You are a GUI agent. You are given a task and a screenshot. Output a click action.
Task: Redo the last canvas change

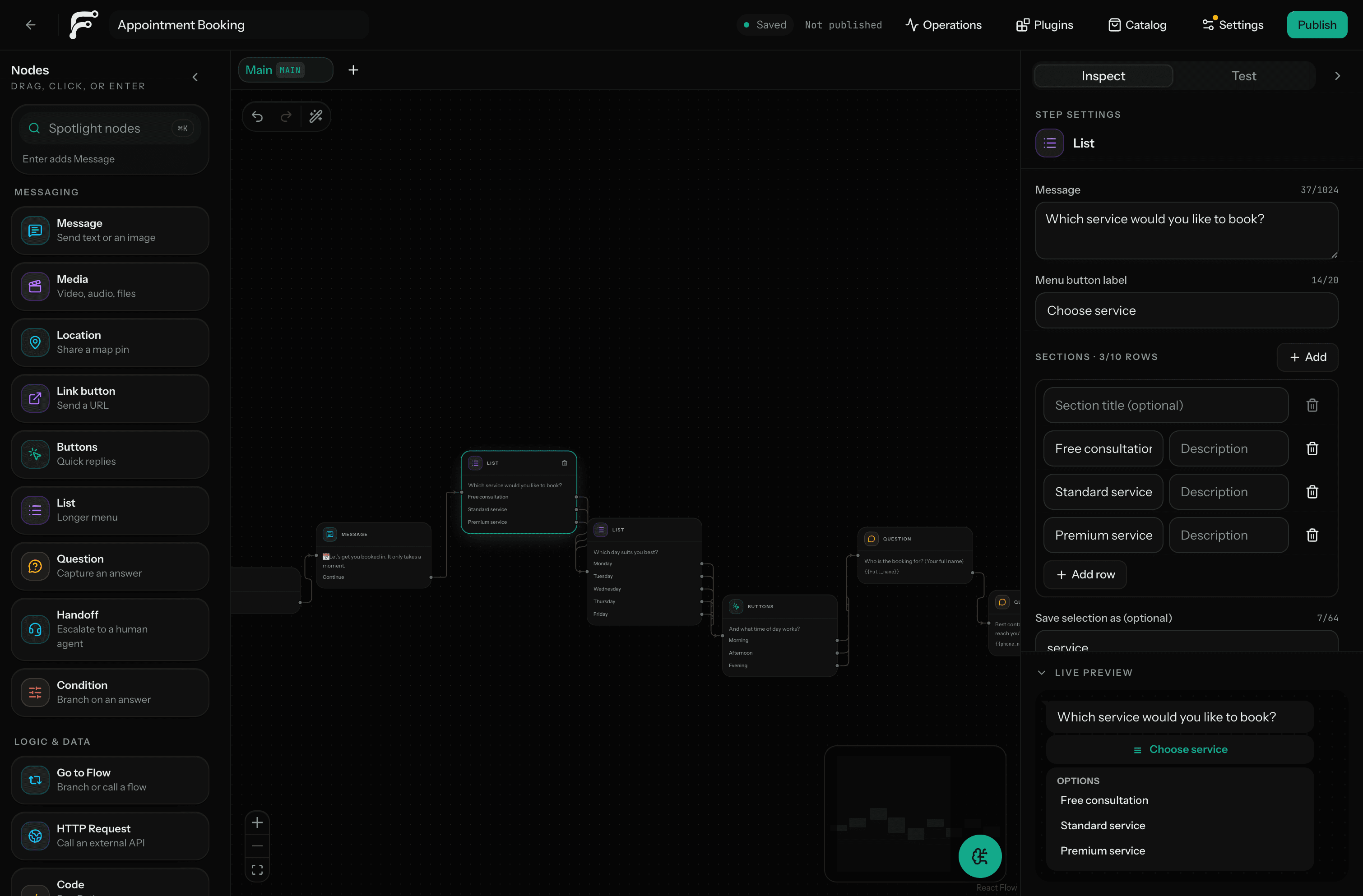[286, 117]
